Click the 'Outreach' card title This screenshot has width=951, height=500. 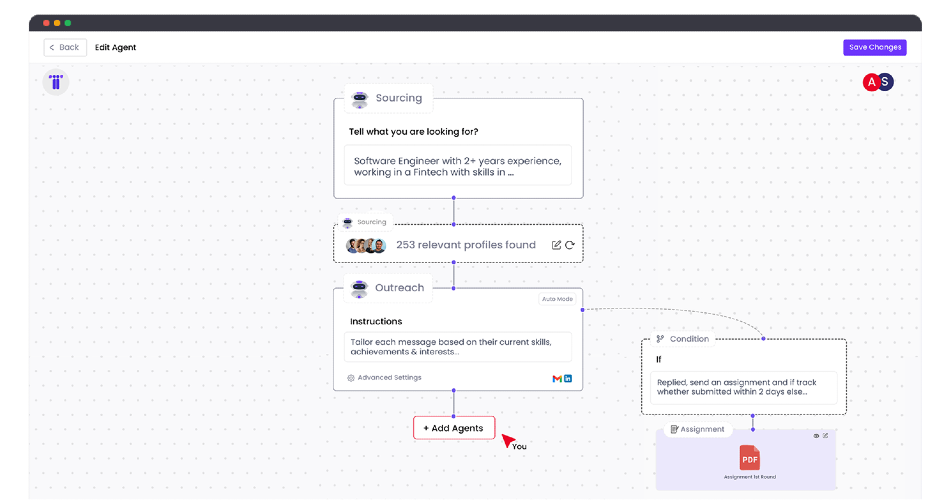pyautogui.click(x=400, y=288)
